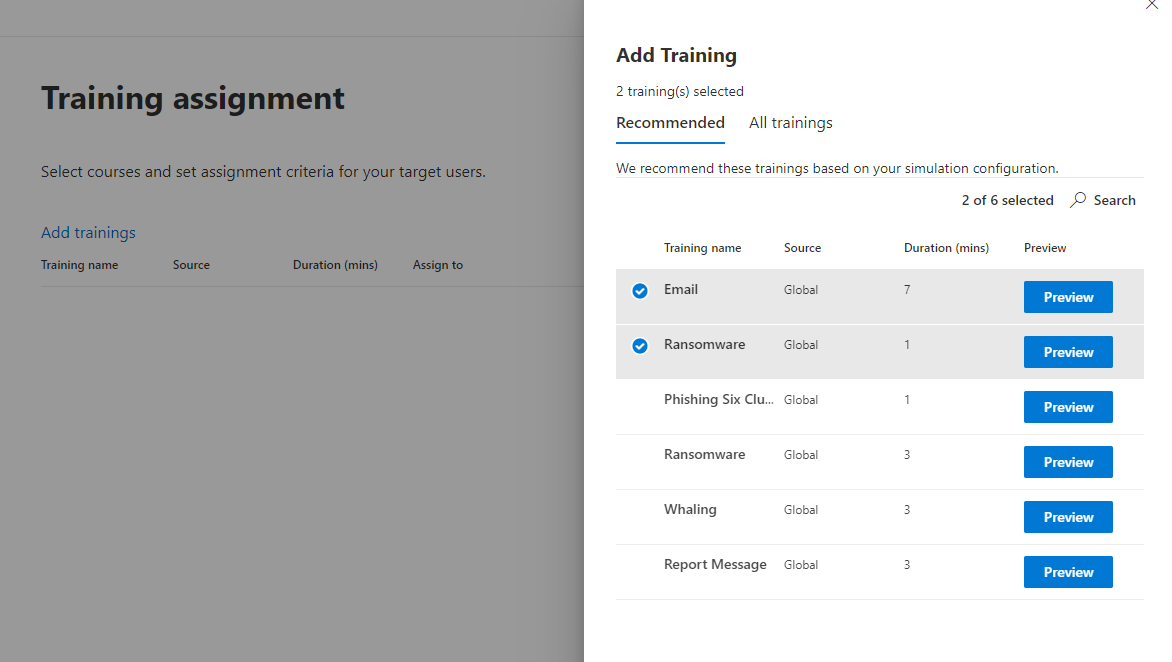Click the Training name header on Training assignment page
The image size is (1172, 662).
point(79,264)
